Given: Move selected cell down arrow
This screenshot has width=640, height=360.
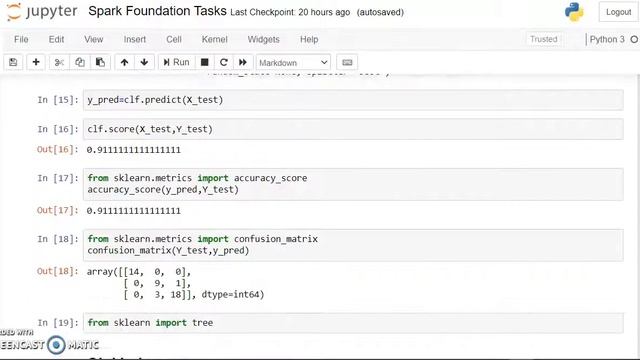Looking at the screenshot, I should pyautogui.click(x=144, y=62).
